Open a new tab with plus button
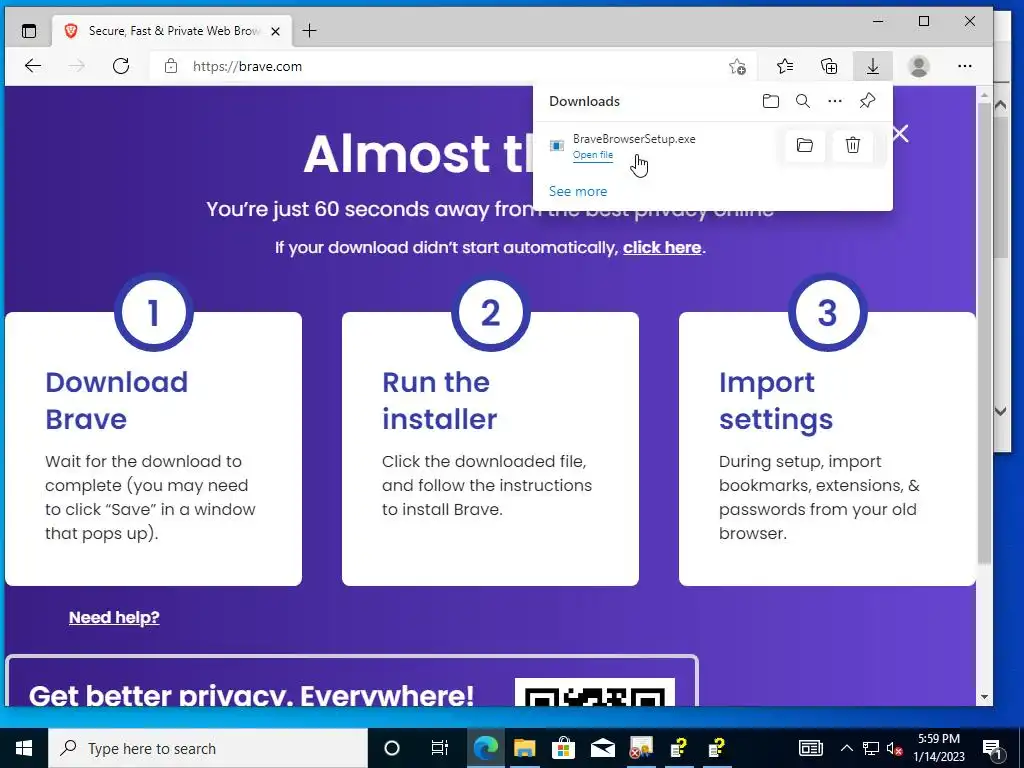Image resolution: width=1024 pixels, height=768 pixels. click(310, 30)
